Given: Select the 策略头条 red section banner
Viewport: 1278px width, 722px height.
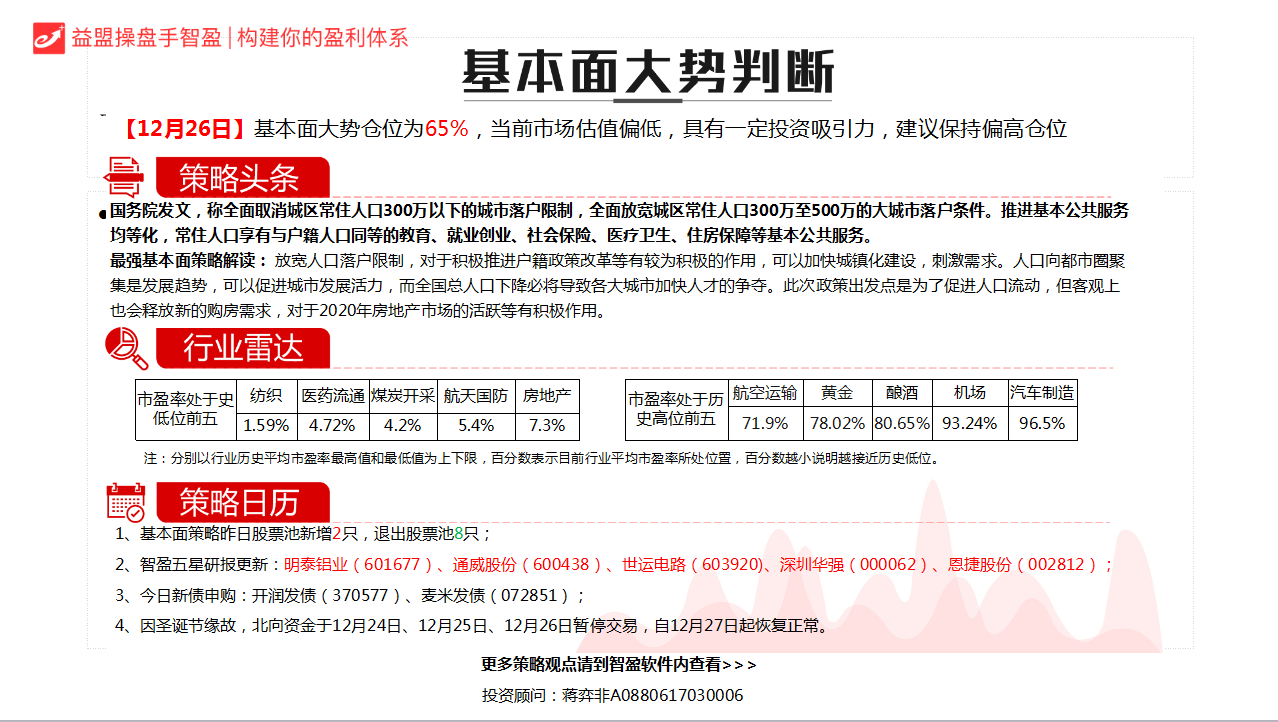Looking at the screenshot, I should (x=240, y=178).
